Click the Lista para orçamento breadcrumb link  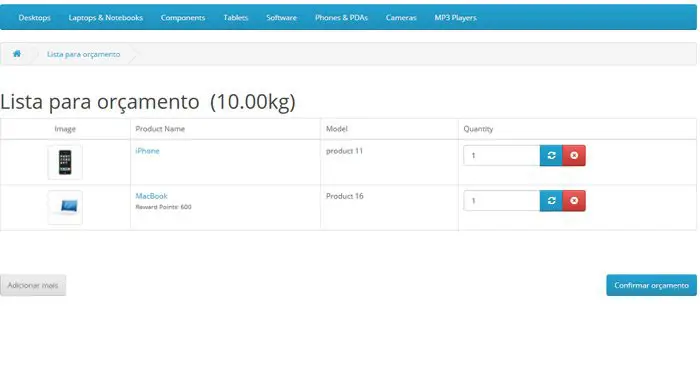(83, 54)
